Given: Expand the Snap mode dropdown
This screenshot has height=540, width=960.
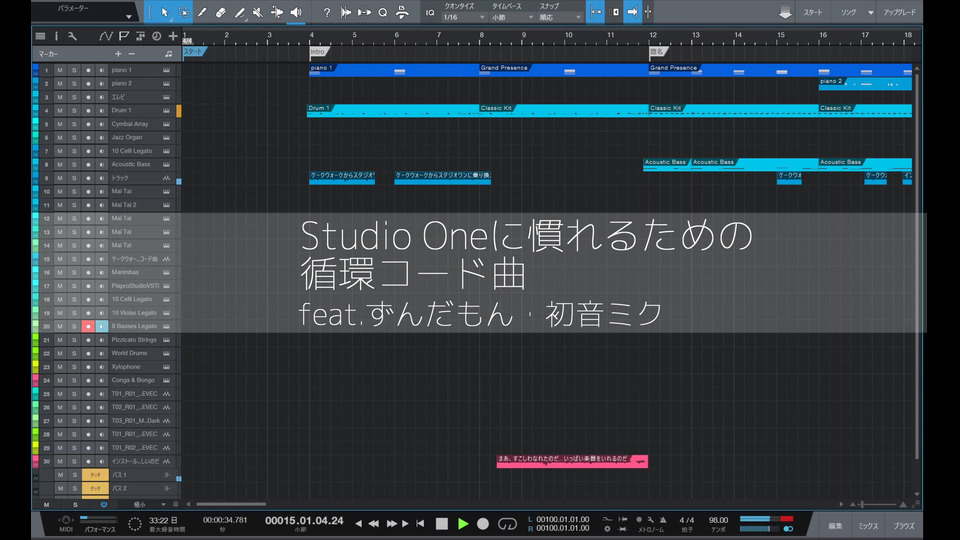Looking at the screenshot, I should (x=558, y=17).
